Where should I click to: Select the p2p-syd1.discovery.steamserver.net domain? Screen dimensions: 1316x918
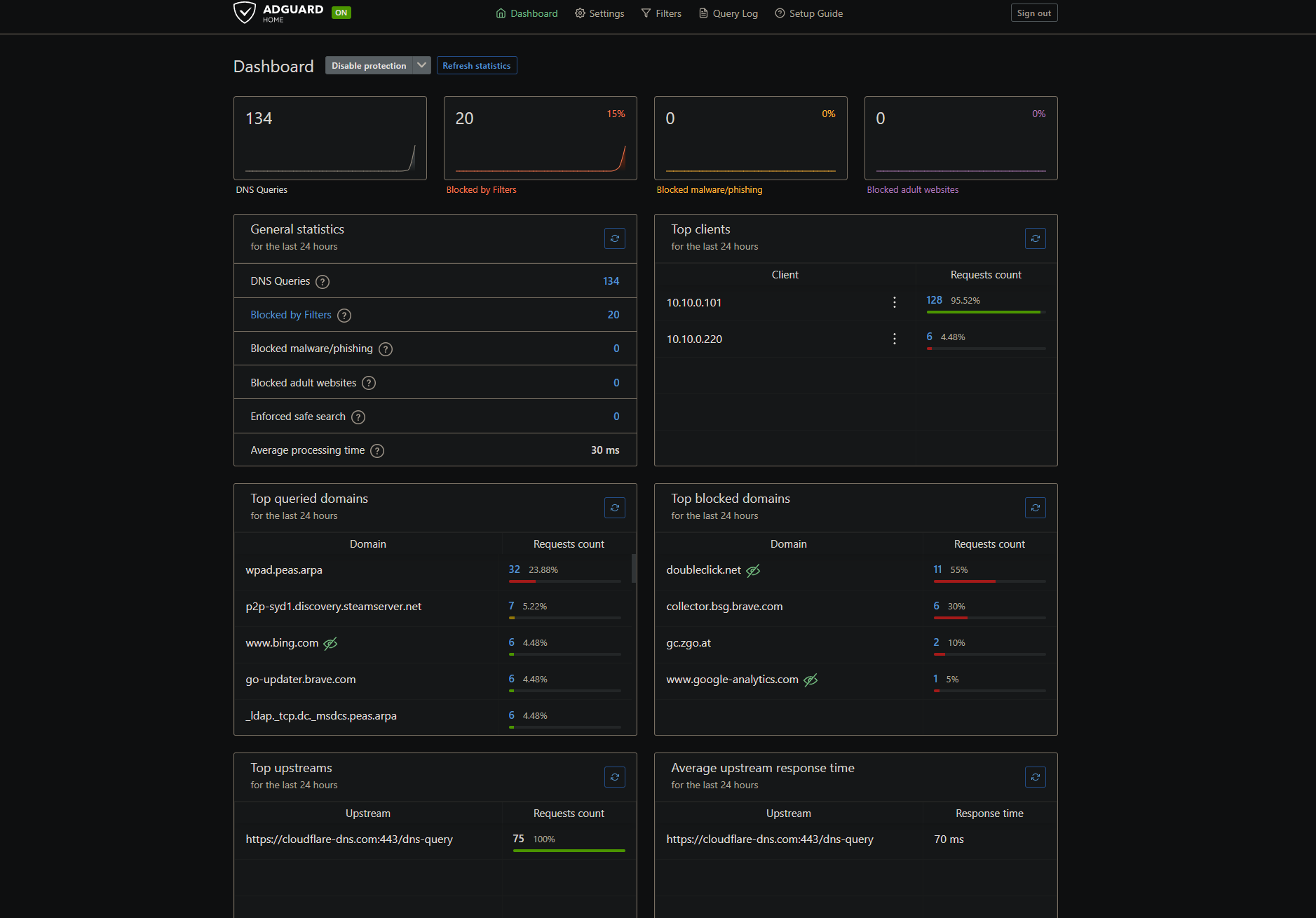click(x=334, y=607)
